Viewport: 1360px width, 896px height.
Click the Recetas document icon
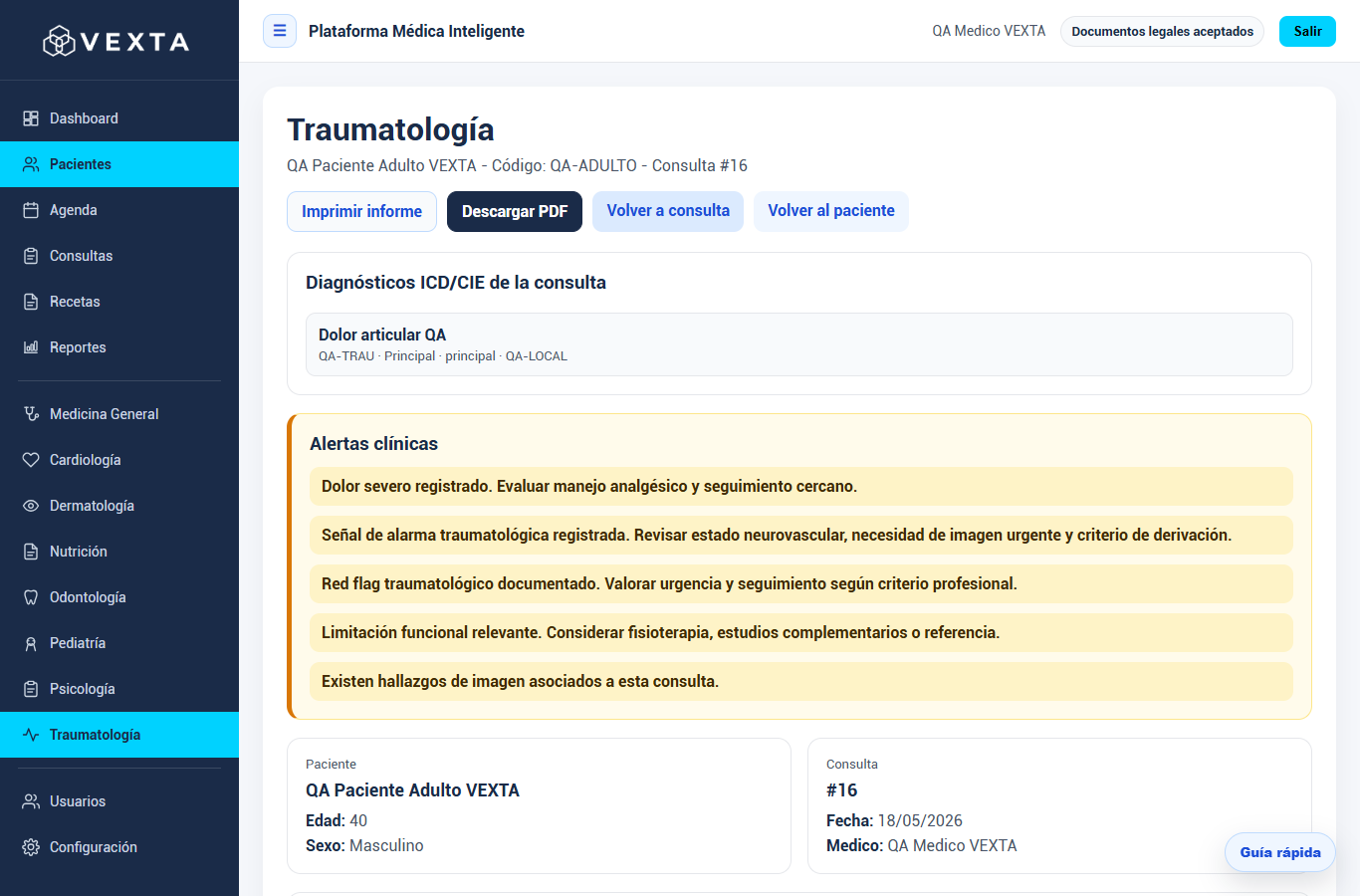point(31,302)
